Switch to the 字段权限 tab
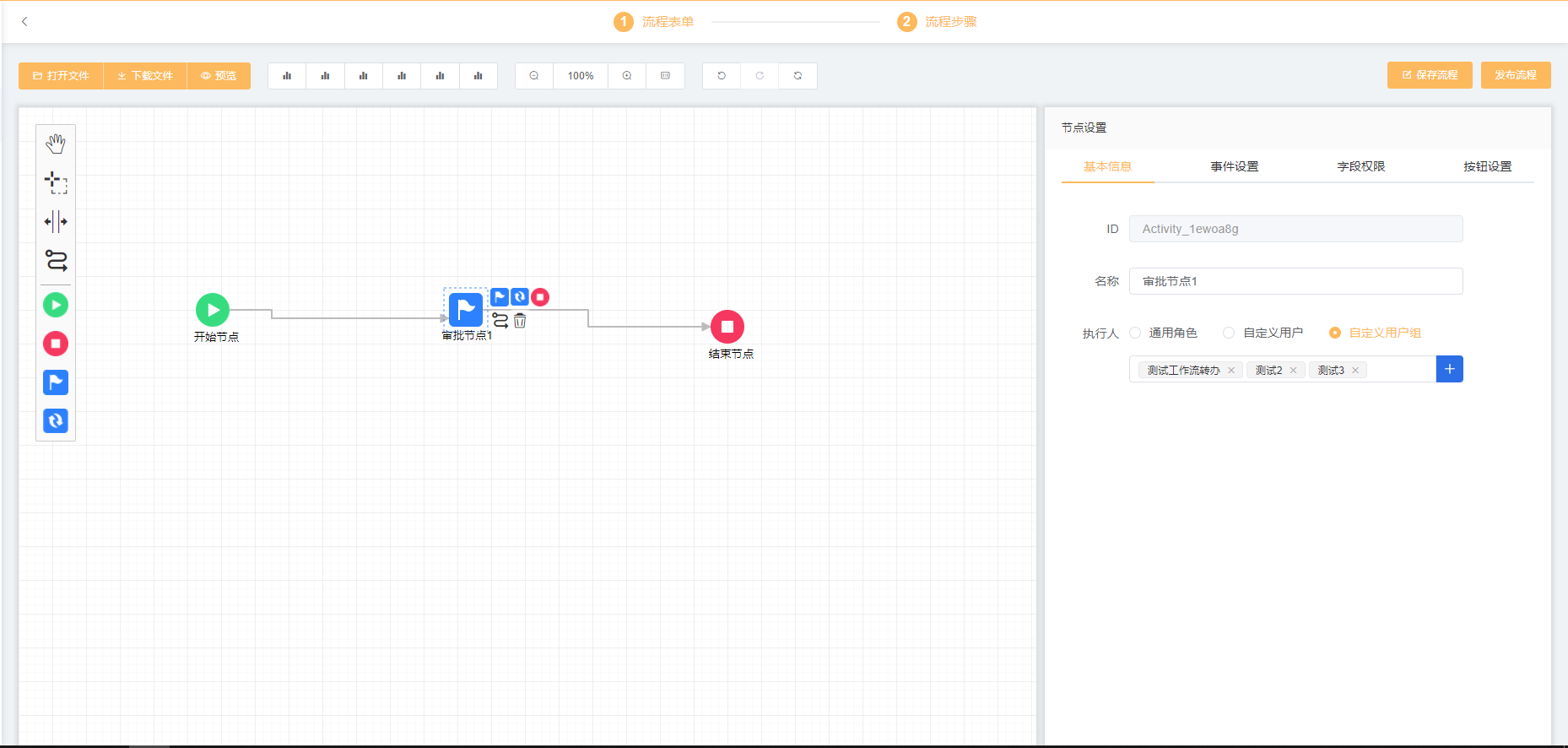The image size is (1568, 748). pyautogui.click(x=1360, y=166)
